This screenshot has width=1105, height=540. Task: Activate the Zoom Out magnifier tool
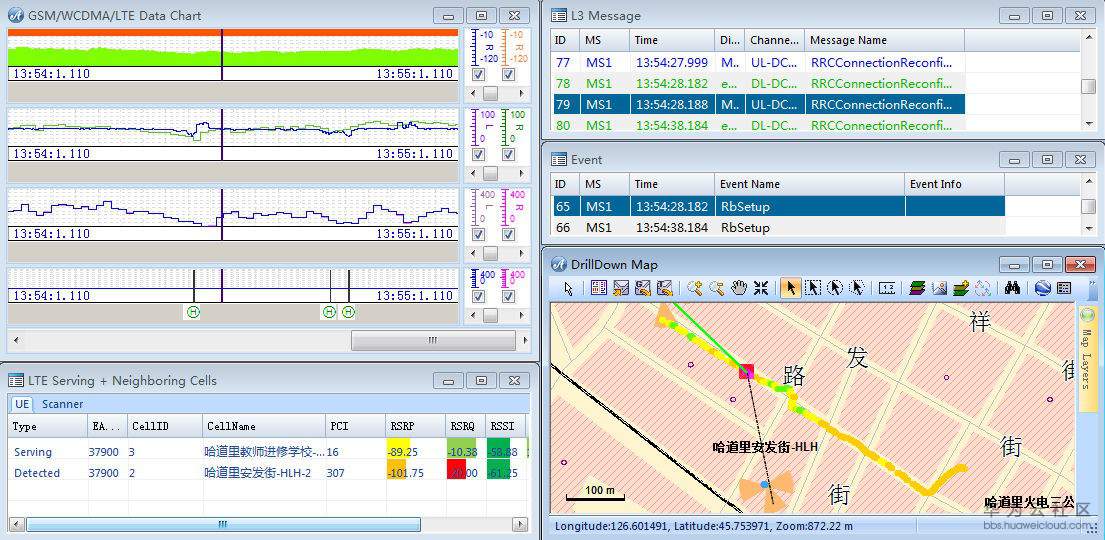coord(717,288)
